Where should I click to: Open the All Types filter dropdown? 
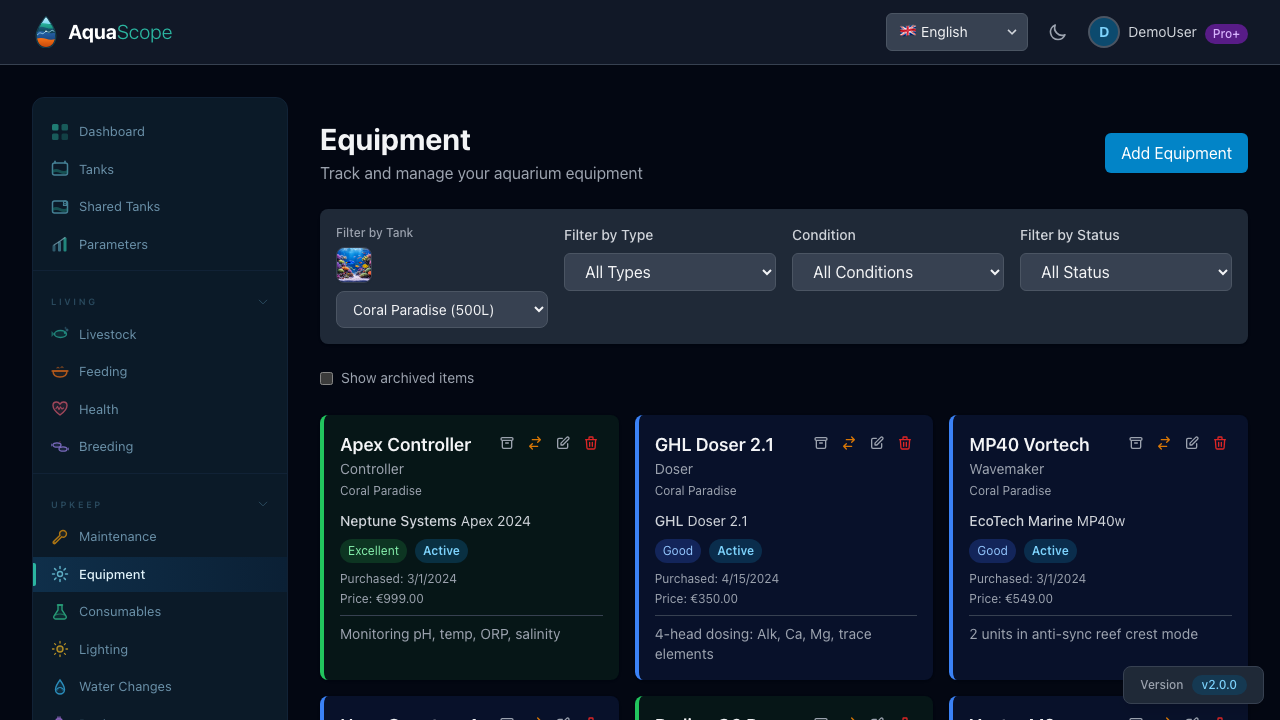point(669,272)
